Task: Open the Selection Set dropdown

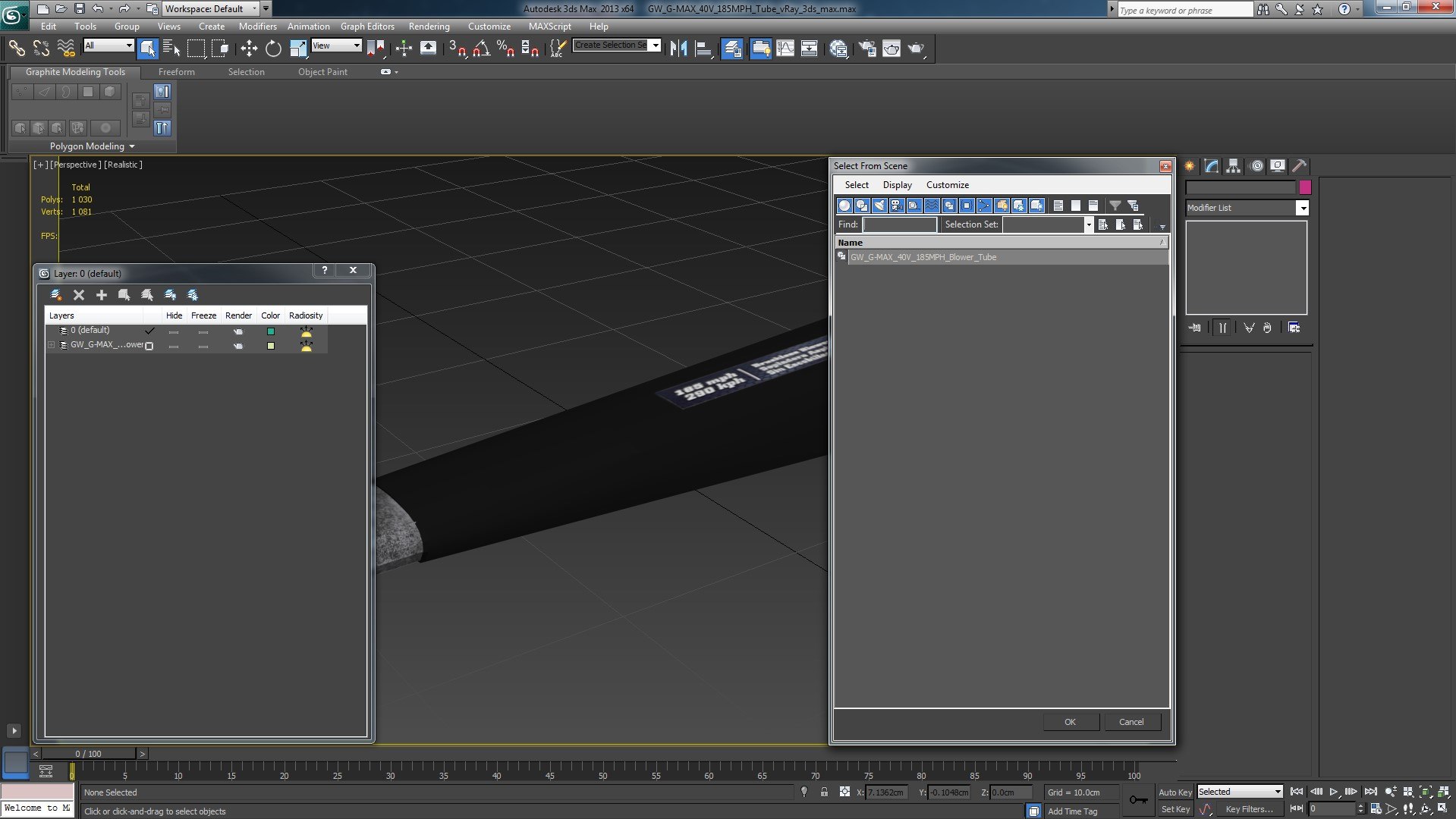Action: [x=1088, y=224]
